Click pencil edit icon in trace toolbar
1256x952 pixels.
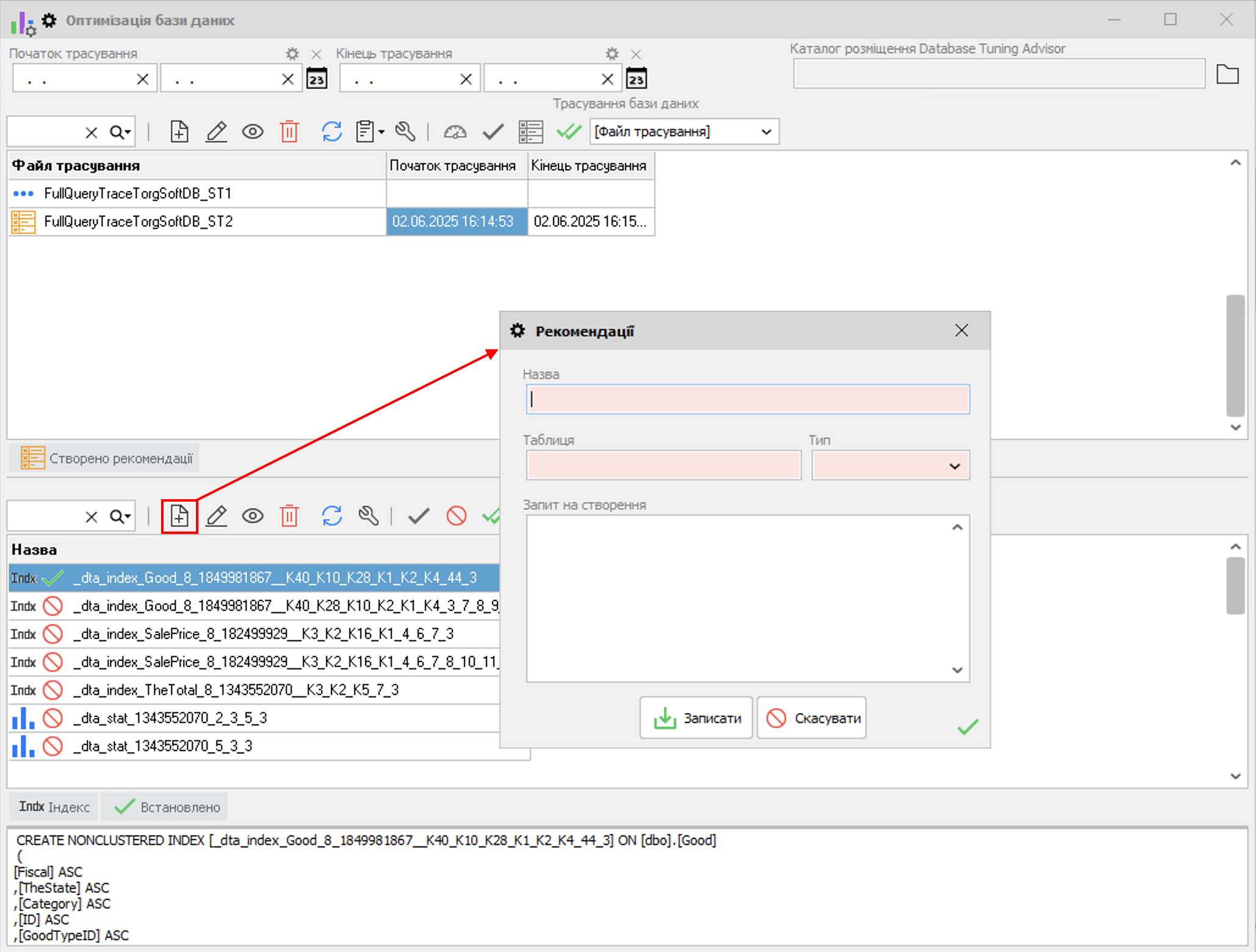[216, 131]
